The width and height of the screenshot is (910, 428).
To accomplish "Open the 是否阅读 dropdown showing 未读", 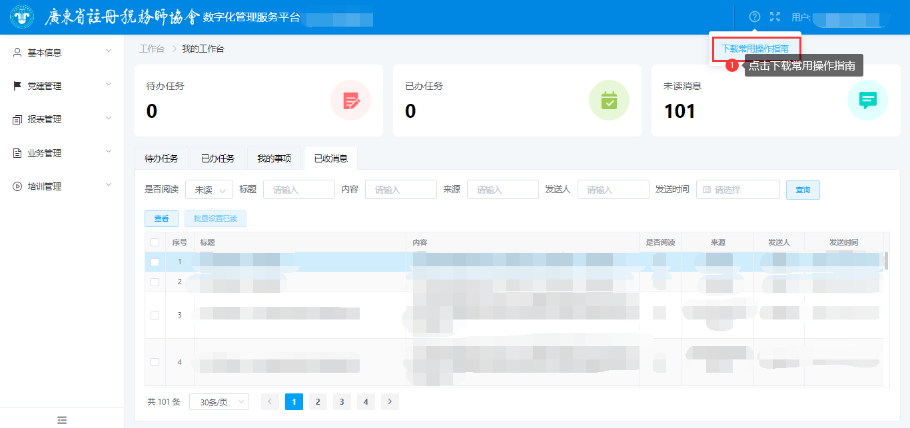I will (x=209, y=189).
